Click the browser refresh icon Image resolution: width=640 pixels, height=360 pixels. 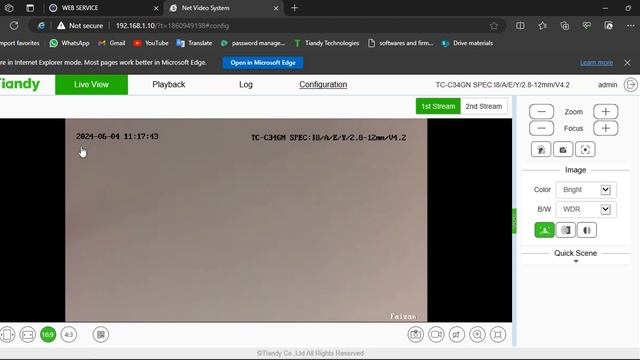coord(14,26)
